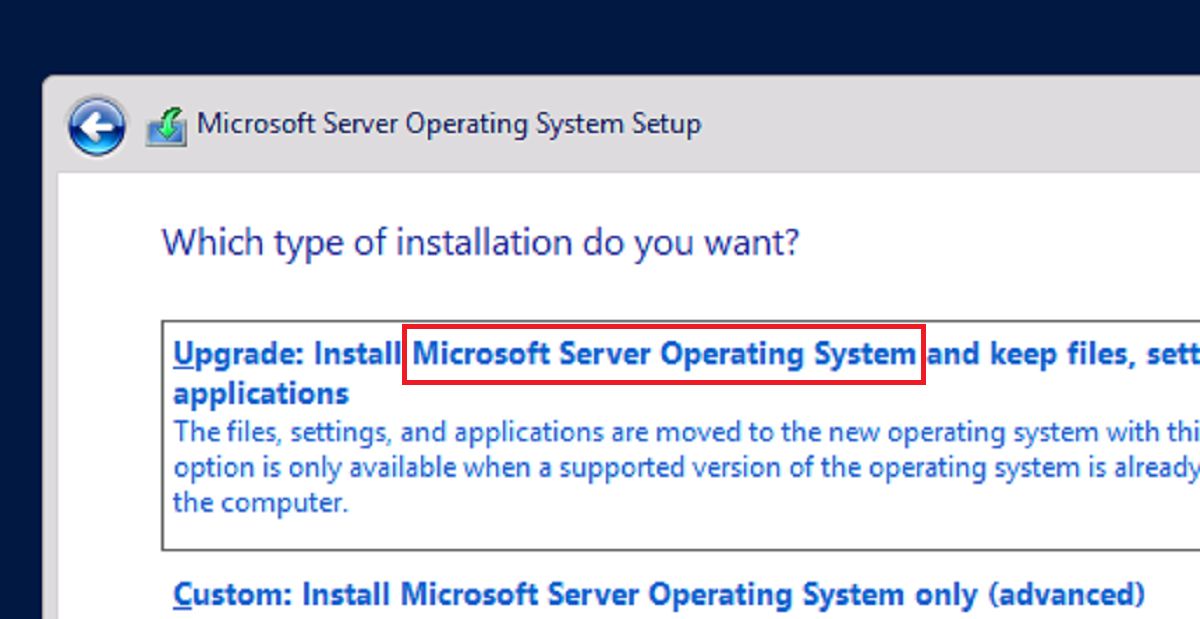Click the red-outlined Microsoft Server Operating System text
The width and height of the screenshot is (1200, 619).
(664, 354)
